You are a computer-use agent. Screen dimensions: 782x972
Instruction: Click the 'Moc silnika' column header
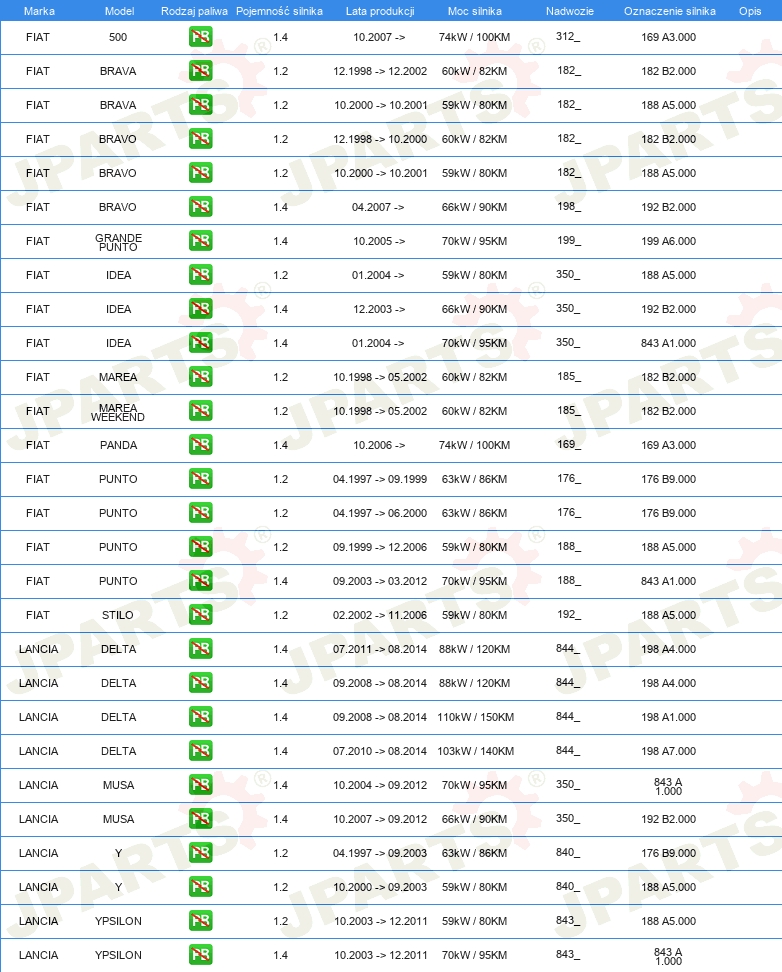tap(474, 11)
